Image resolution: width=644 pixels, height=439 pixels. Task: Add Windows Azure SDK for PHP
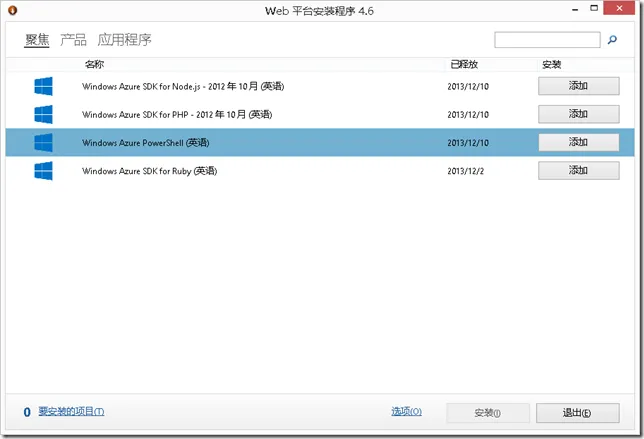tap(579, 114)
